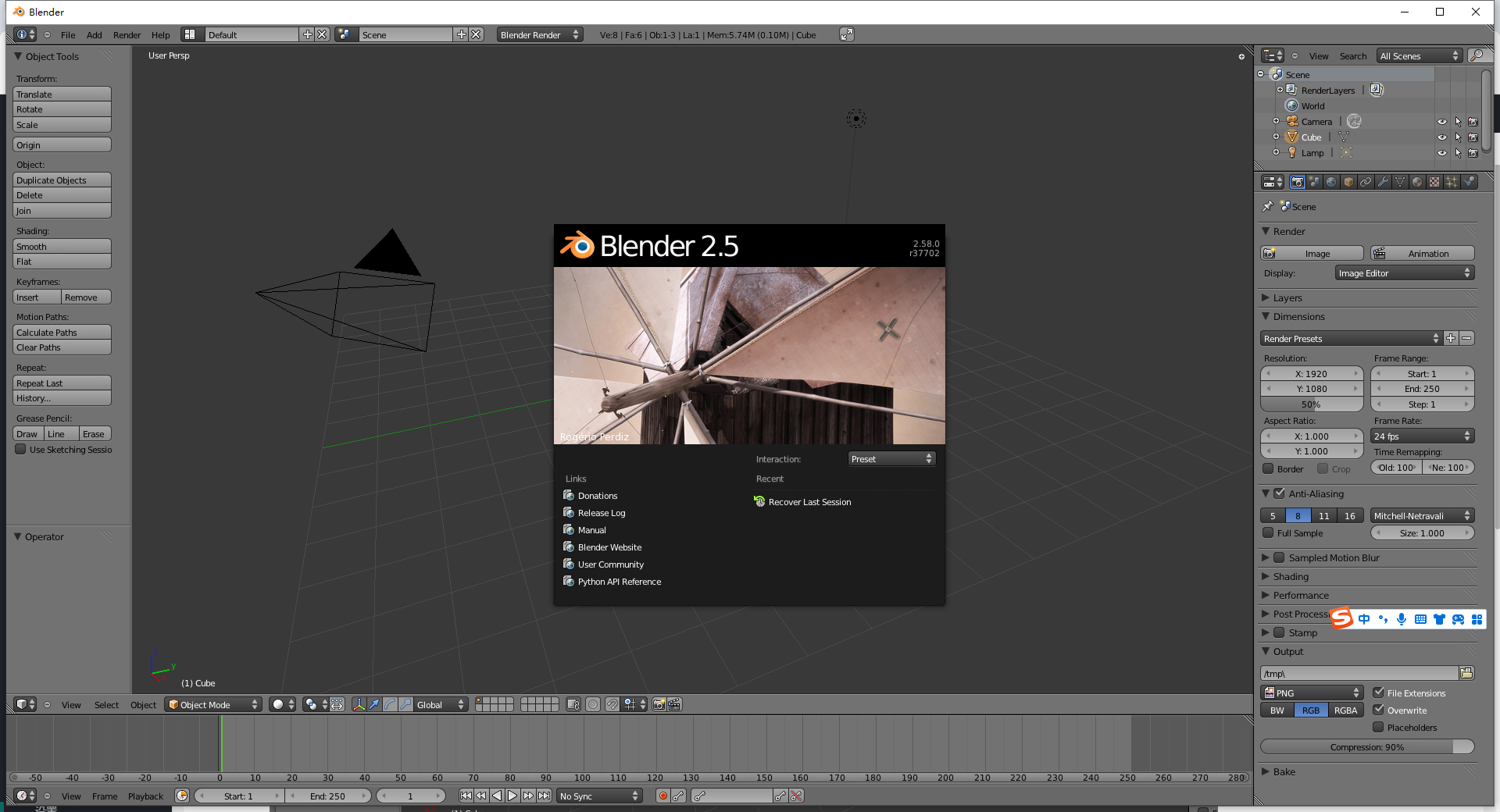Toggle selectability arrow for Cube in outliner

pos(1458,137)
